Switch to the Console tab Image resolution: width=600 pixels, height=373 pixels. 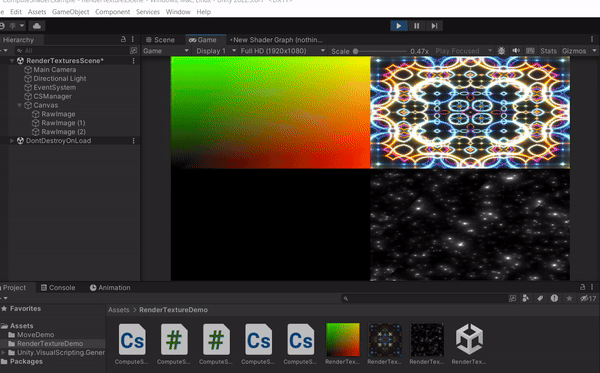pyautogui.click(x=58, y=288)
